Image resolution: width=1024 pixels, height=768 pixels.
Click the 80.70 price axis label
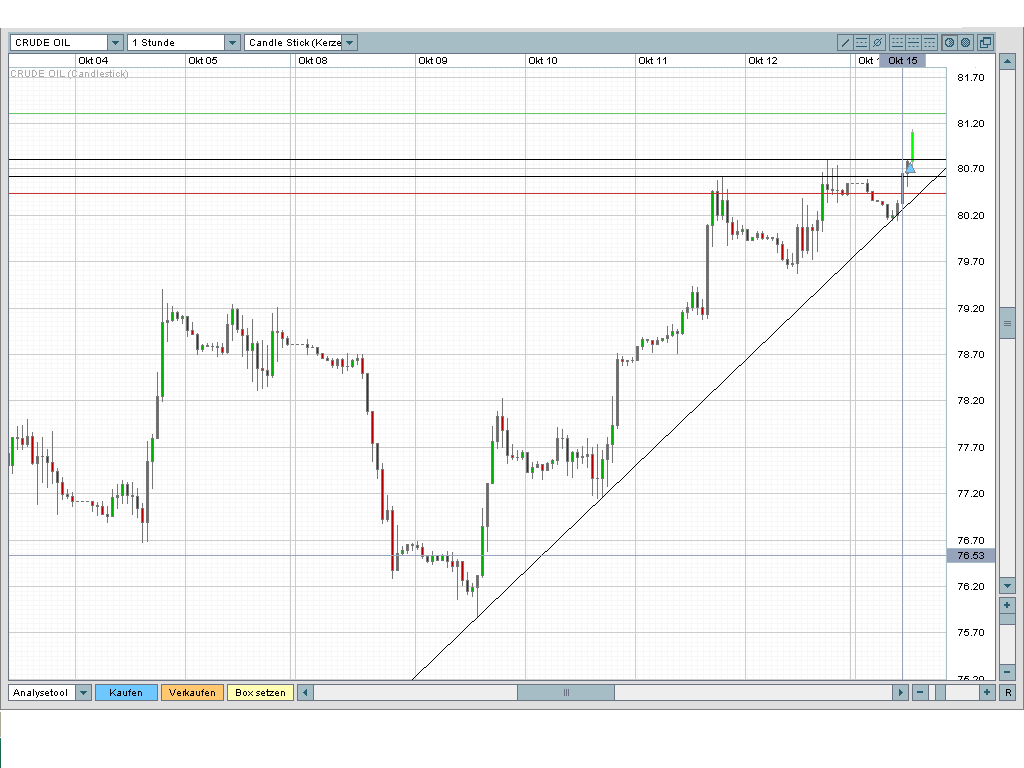pos(970,168)
